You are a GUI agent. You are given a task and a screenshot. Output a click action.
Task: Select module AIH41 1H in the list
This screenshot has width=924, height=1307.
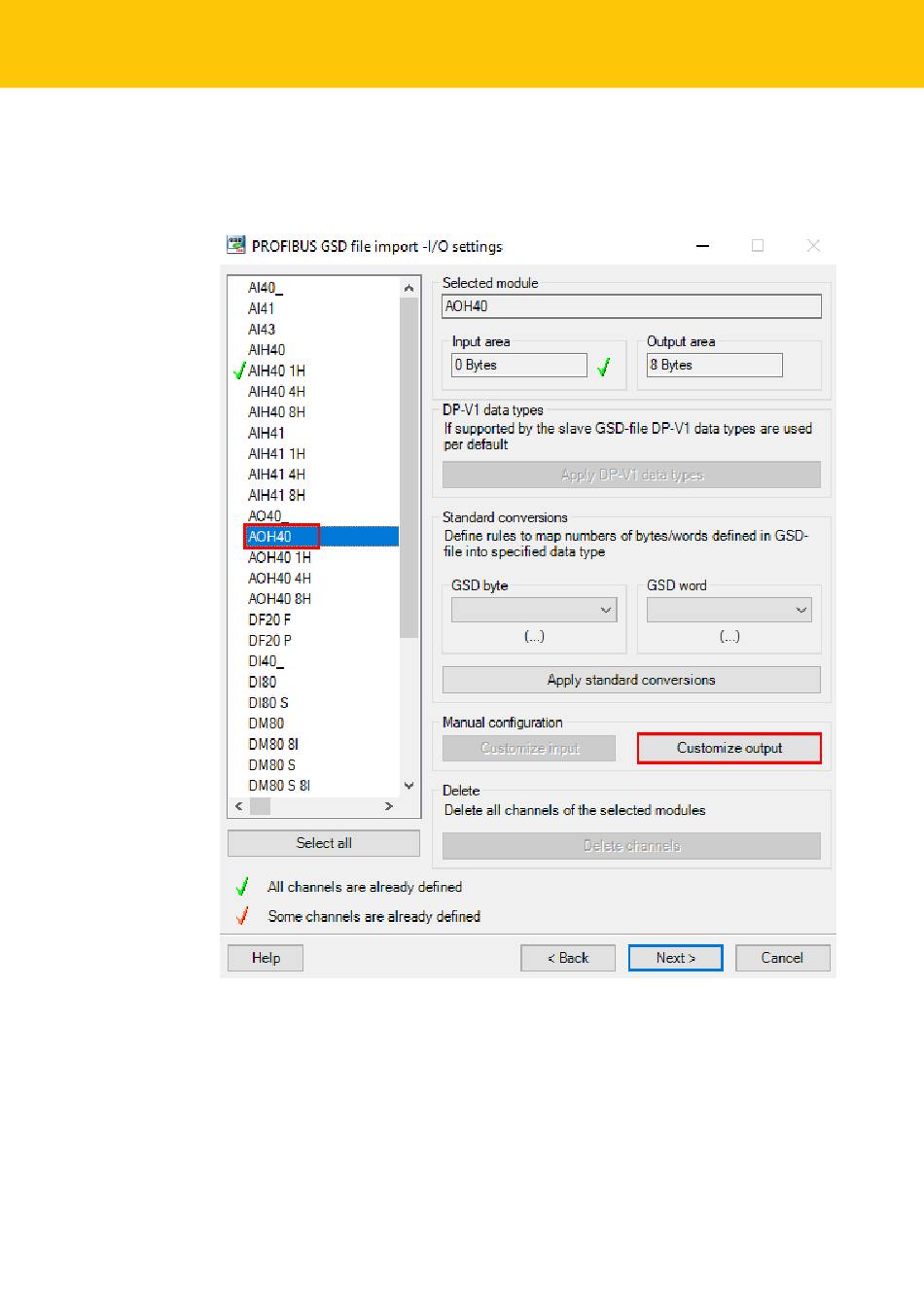click(x=276, y=454)
